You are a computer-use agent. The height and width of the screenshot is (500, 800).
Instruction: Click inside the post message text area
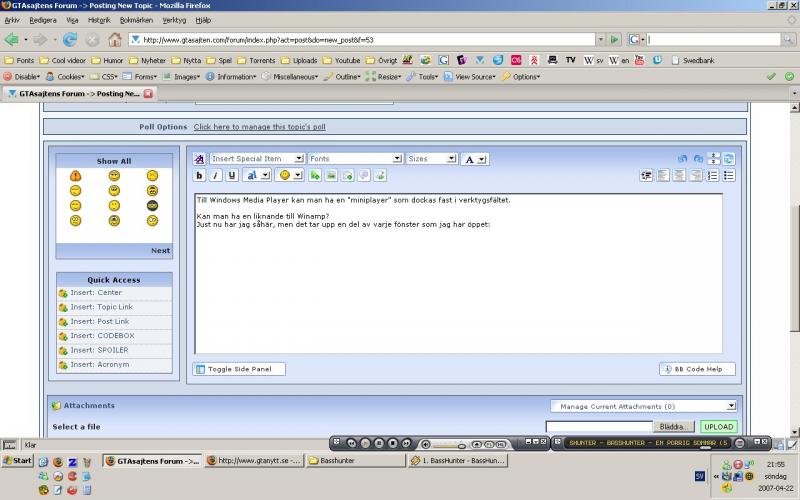point(458,273)
